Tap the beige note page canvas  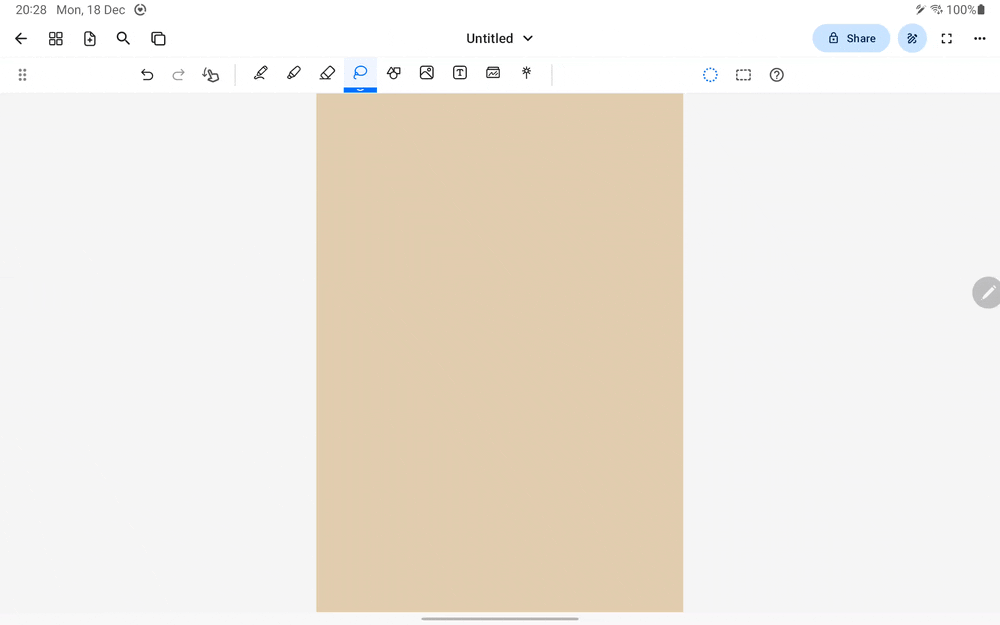tap(499, 353)
